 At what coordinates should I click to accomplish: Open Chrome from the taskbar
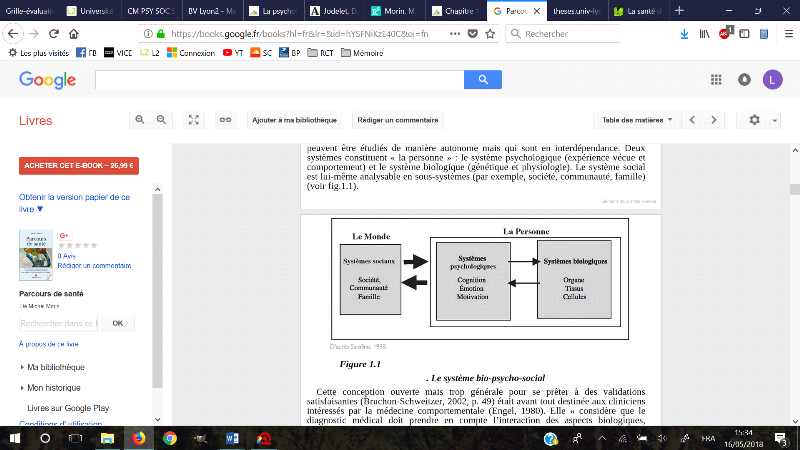coord(170,438)
